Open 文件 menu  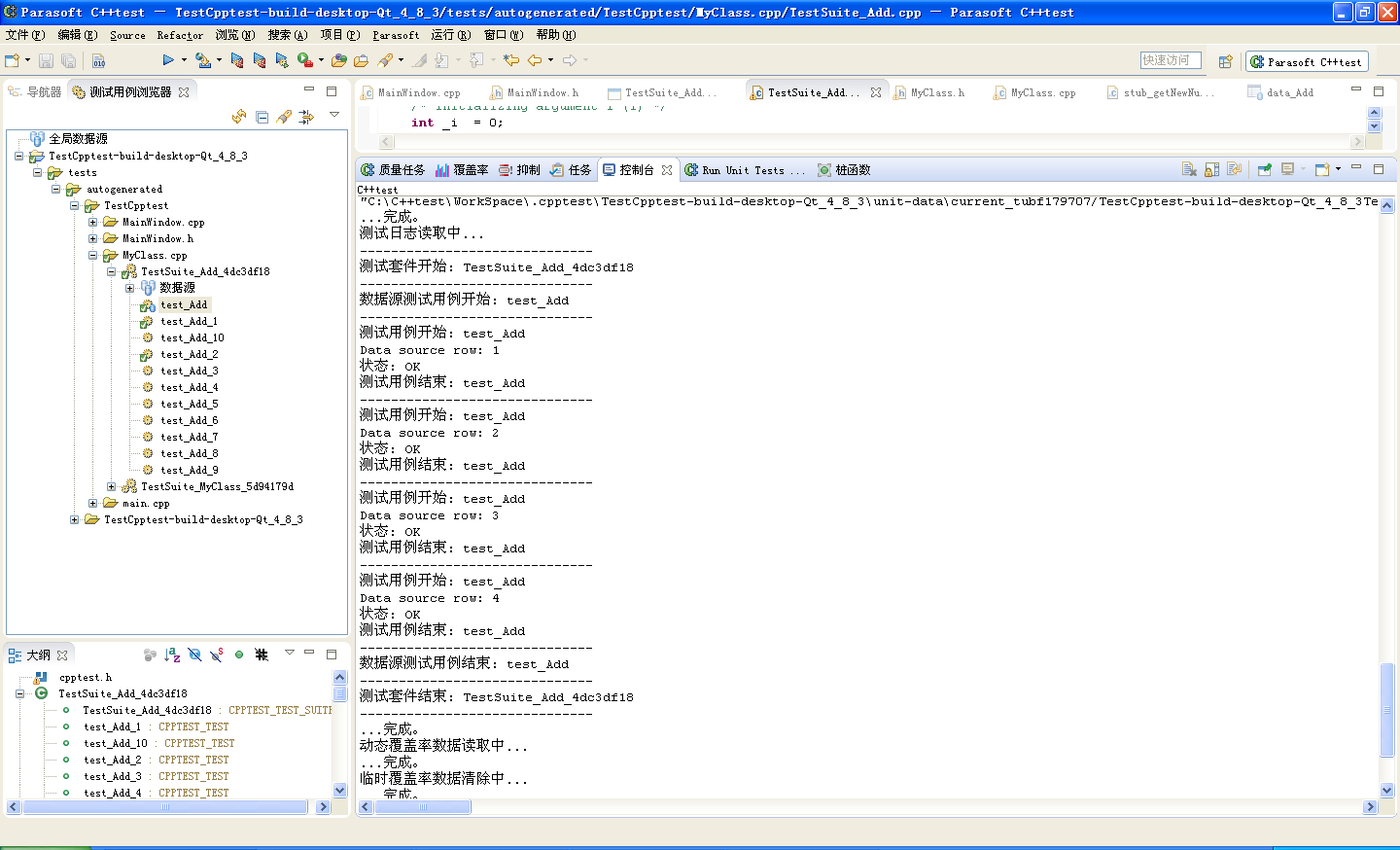[25, 35]
